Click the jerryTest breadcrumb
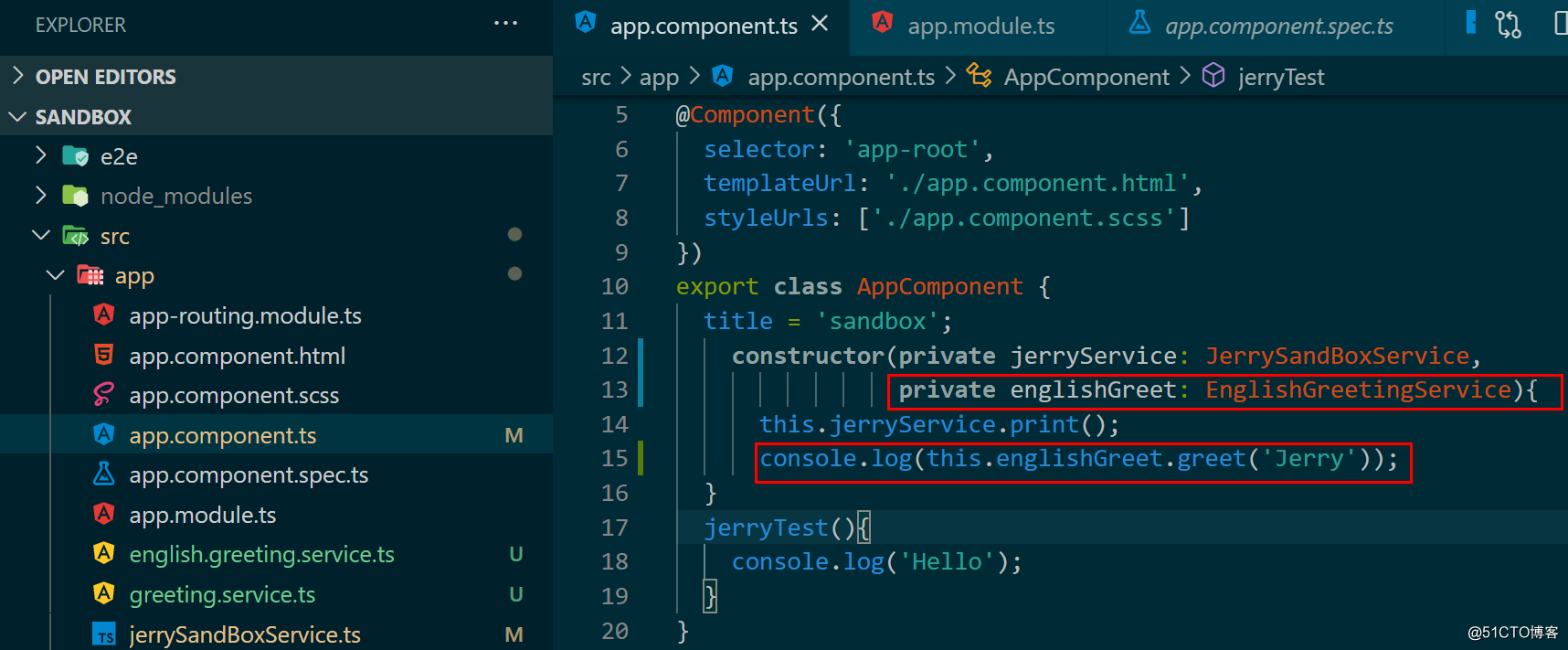This screenshot has width=1568, height=650. tap(1281, 77)
